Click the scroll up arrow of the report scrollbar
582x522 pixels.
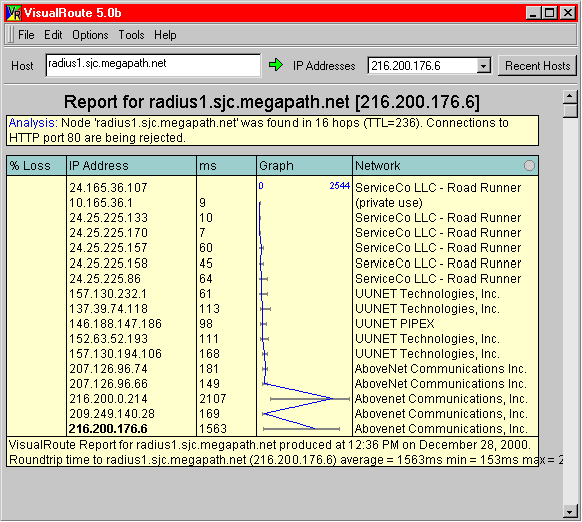(x=569, y=97)
